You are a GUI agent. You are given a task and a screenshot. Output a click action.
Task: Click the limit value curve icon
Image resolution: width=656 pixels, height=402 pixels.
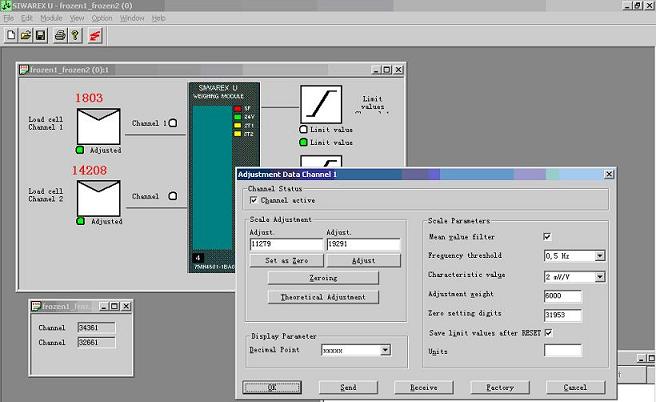[x=321, y=104]
